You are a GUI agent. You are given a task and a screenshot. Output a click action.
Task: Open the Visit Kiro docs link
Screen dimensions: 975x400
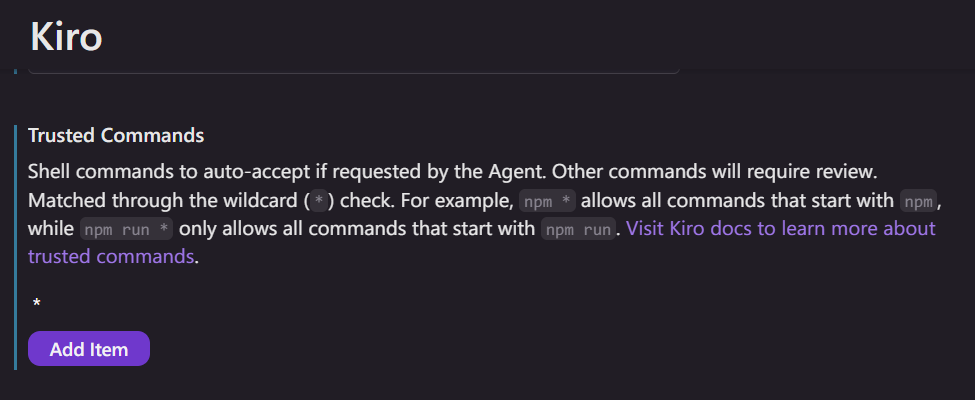pos(780,228)
